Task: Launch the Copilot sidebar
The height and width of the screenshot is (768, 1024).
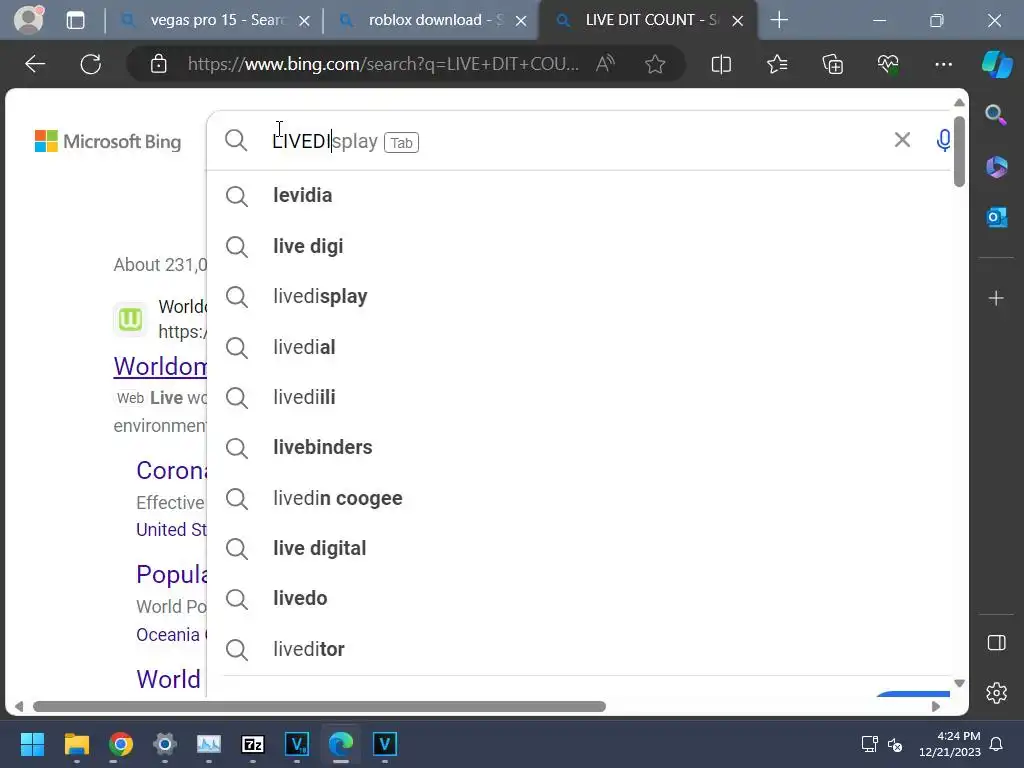Action: click(x=997, y=64)
